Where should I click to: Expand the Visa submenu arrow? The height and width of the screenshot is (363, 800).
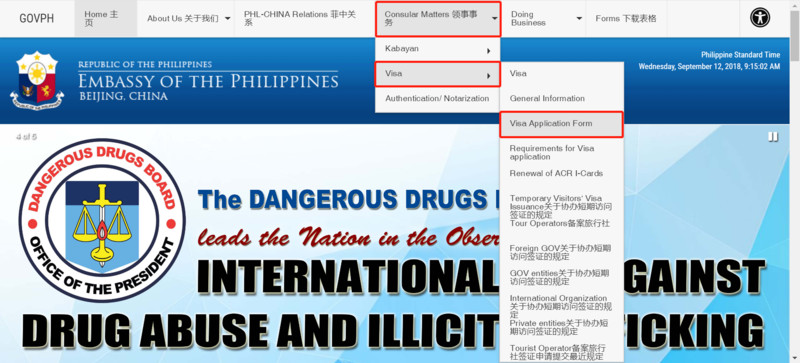[488, 76]
